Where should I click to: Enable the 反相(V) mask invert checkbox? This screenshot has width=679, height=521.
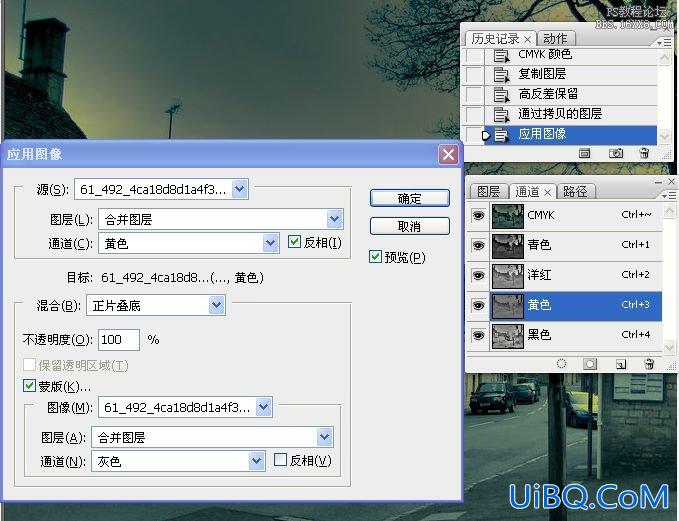(281, 460)
